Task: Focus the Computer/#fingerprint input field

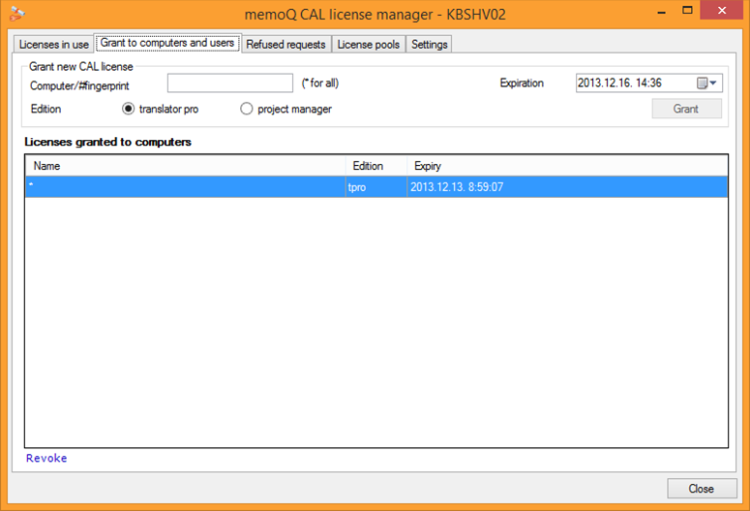Action: tap(230, 83)
